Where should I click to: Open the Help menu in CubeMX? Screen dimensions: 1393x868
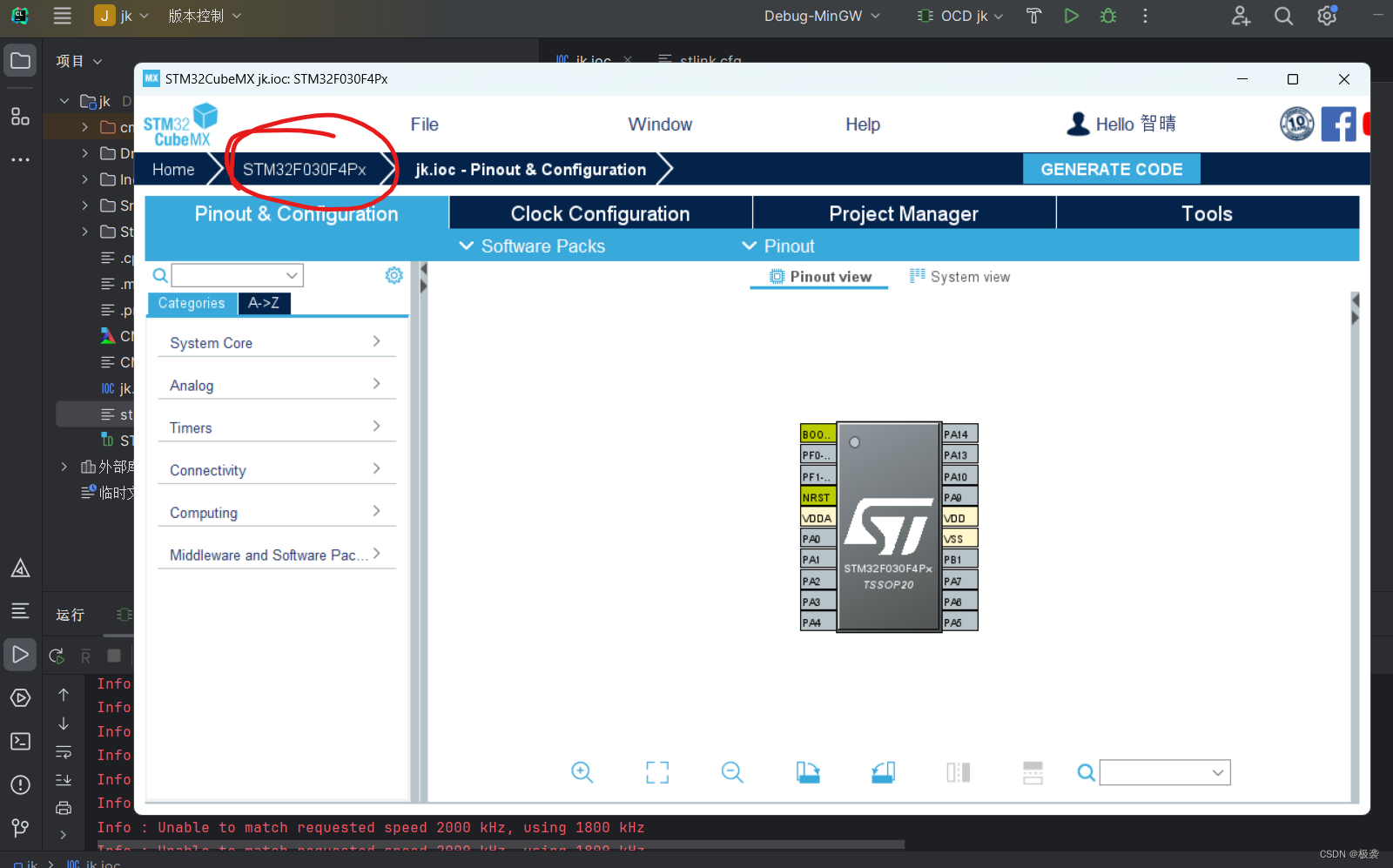(863, 124)
